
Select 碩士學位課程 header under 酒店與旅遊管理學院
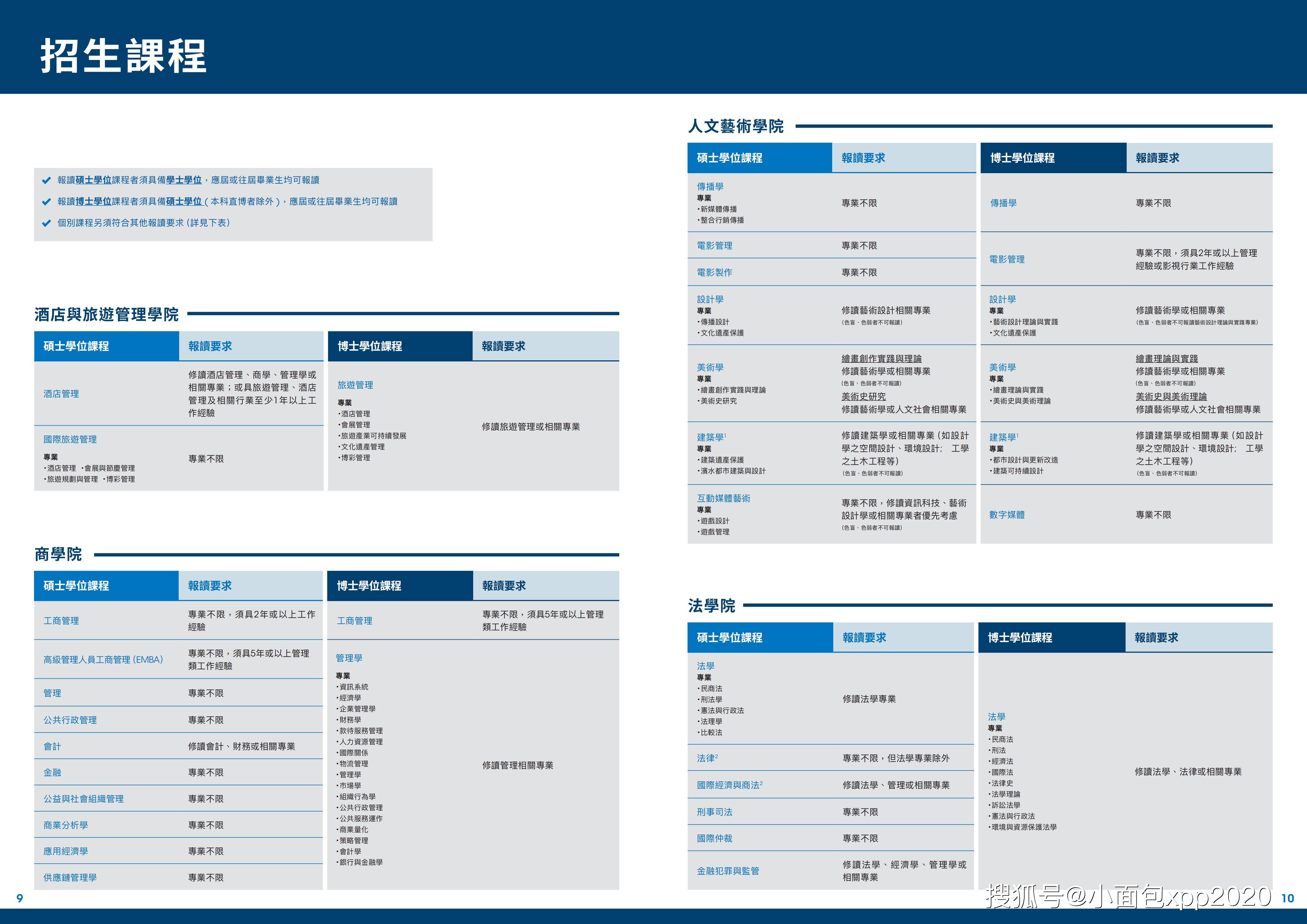(x=76, y=346)
